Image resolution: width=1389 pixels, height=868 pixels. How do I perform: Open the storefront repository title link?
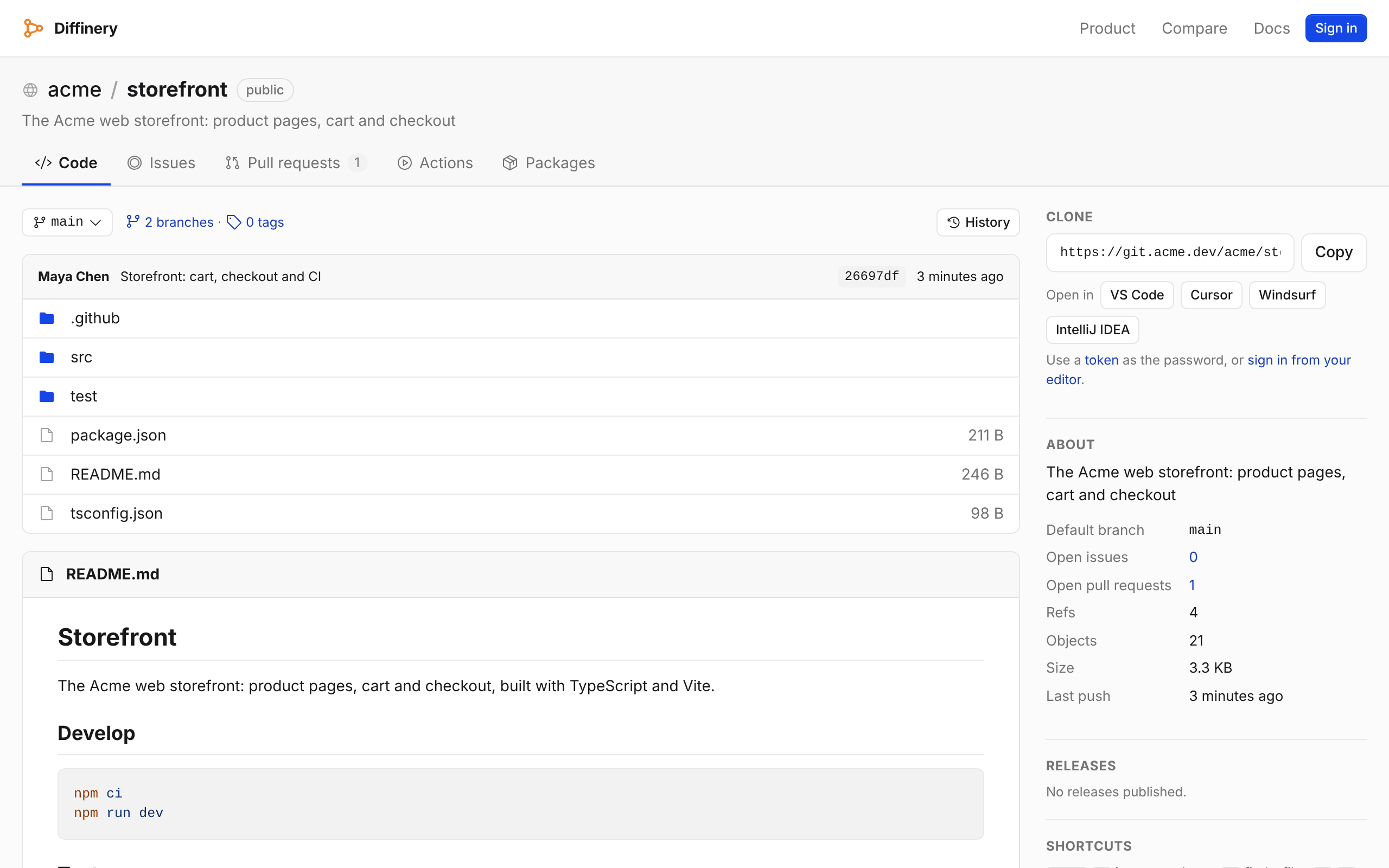[x=177, y=90]
